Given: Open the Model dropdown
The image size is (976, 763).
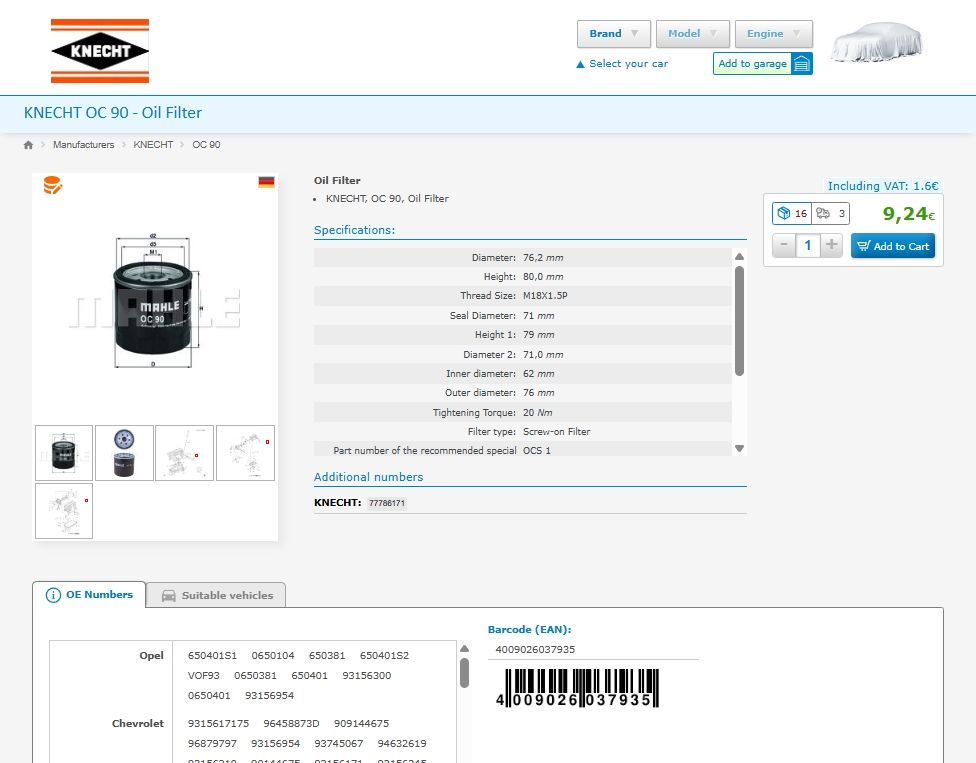Looking at the screenshot, I should 692,34.
